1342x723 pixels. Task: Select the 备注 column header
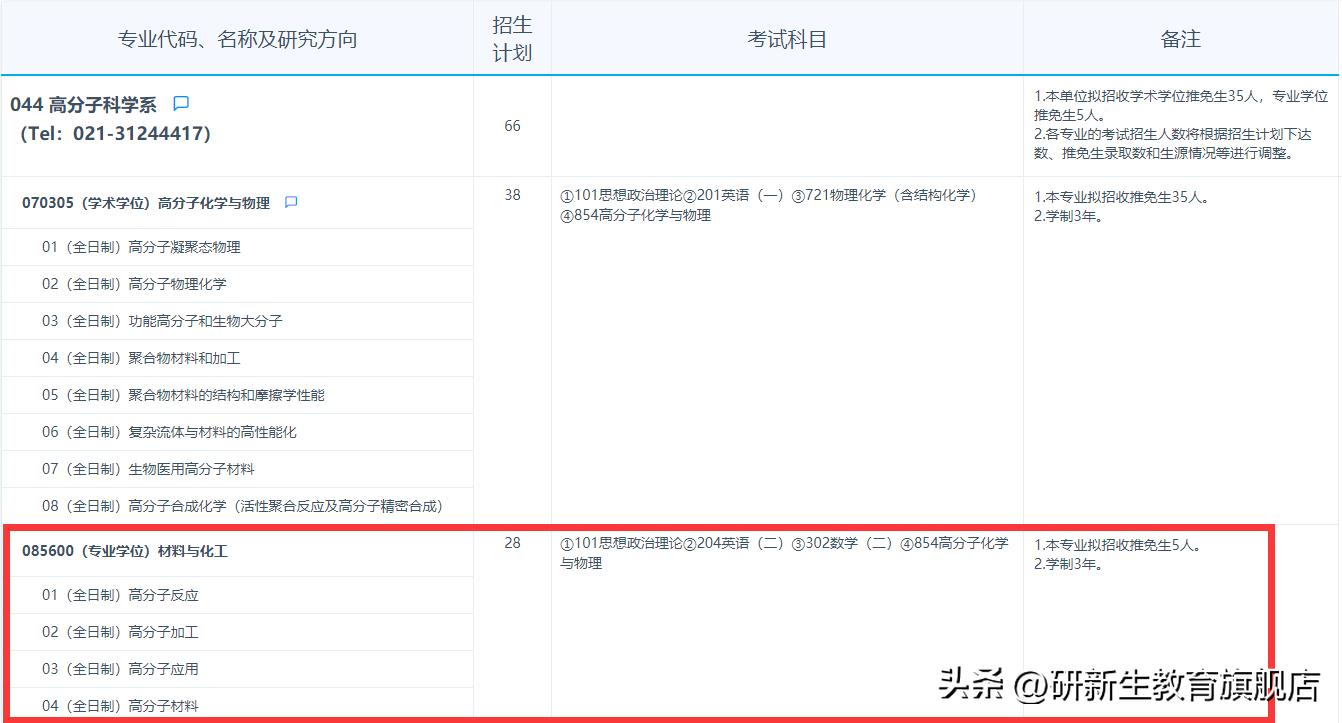coord(1181,38)
